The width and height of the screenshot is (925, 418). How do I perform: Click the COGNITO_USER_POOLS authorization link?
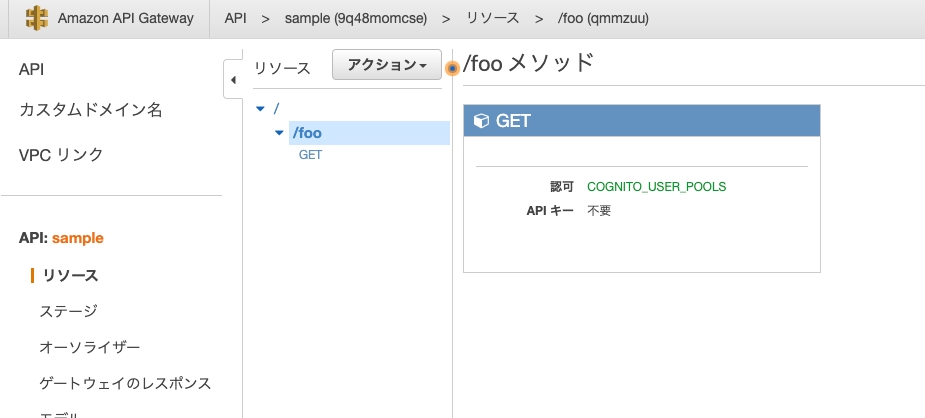point(656,186)
